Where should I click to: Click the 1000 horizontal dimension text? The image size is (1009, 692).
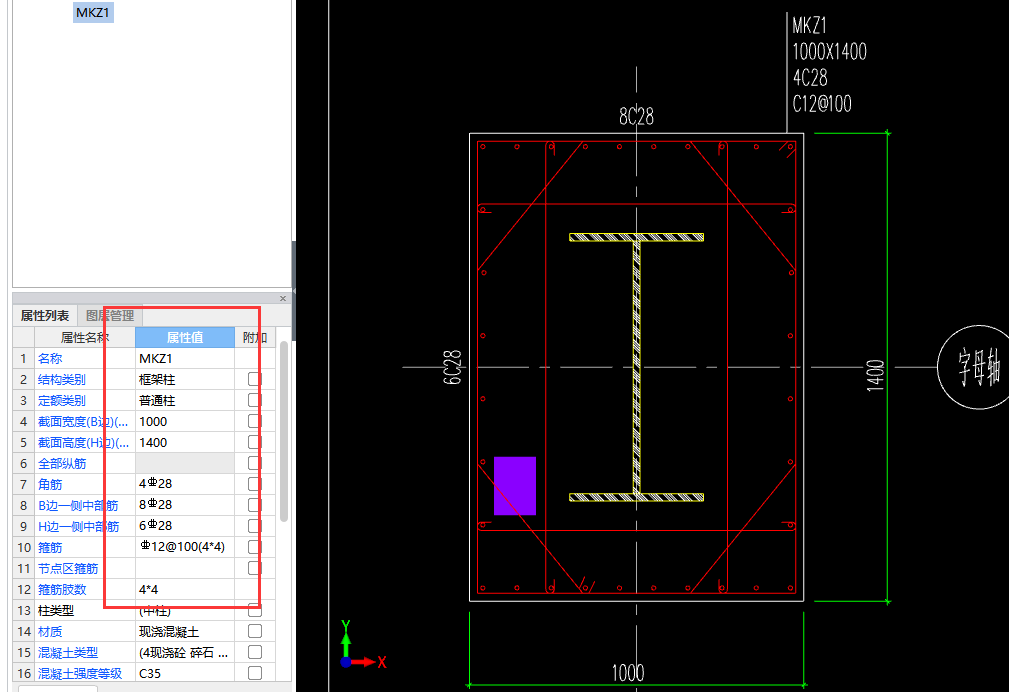click(628, 673)
